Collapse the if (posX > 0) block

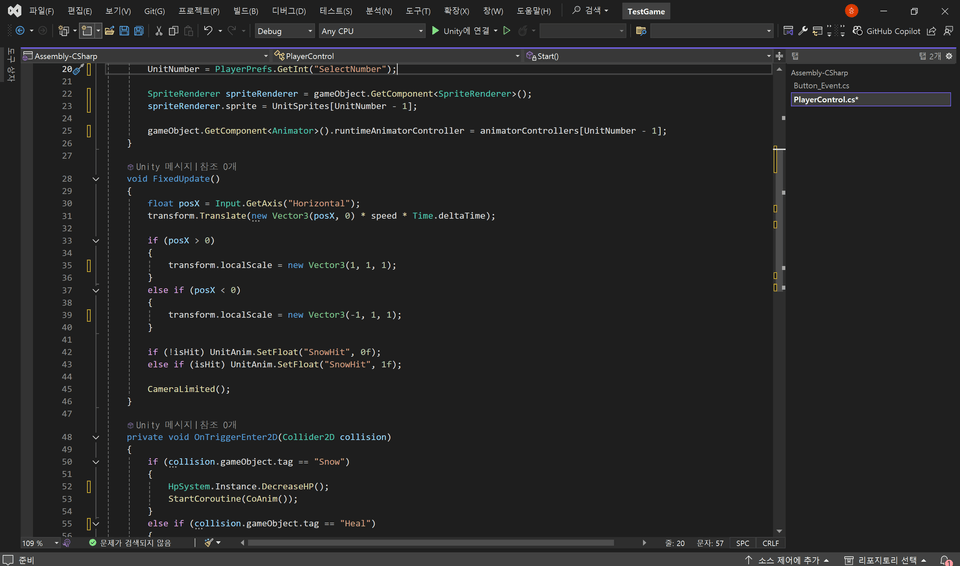(96, 241)
